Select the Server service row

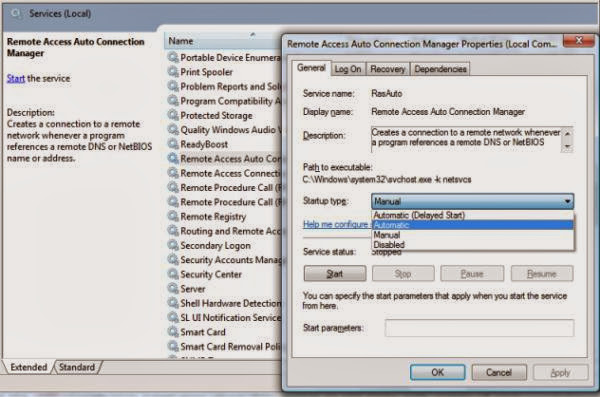coord(224,289)
